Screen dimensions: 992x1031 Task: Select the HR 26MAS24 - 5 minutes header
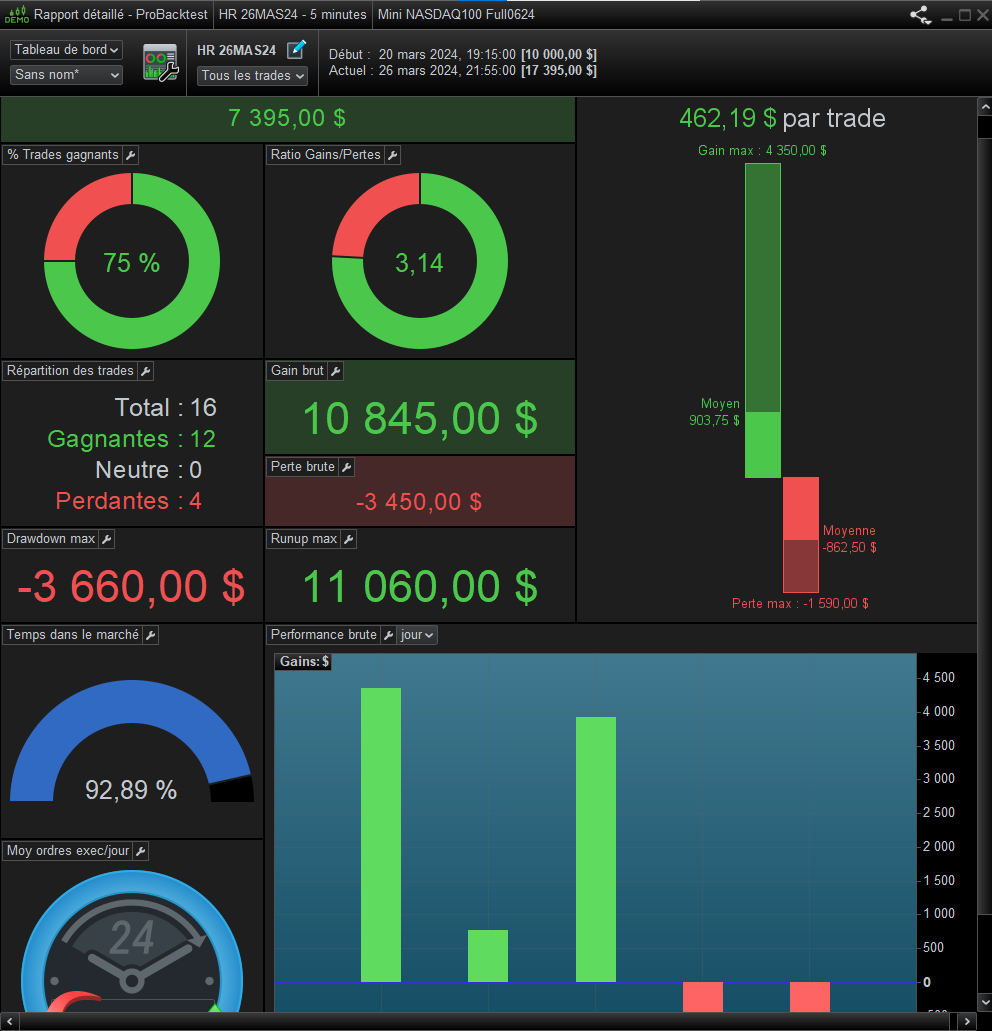[x=293, y=14]
